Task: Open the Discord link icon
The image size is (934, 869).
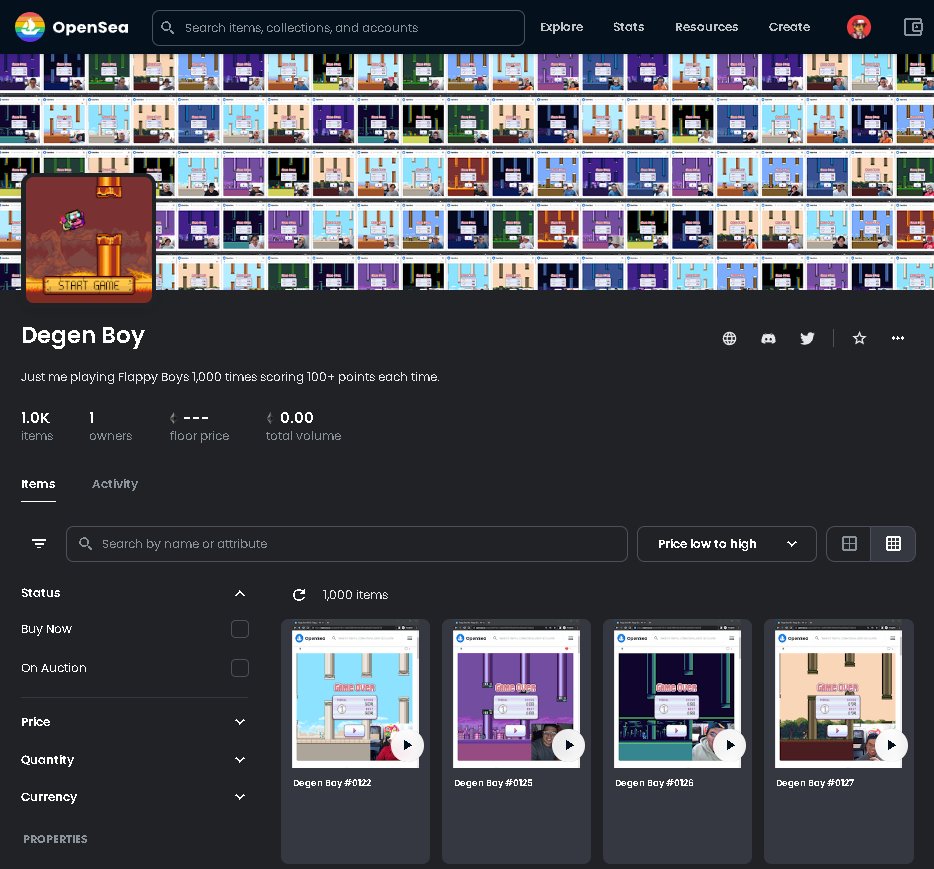Action: click(x=768, y=338)
